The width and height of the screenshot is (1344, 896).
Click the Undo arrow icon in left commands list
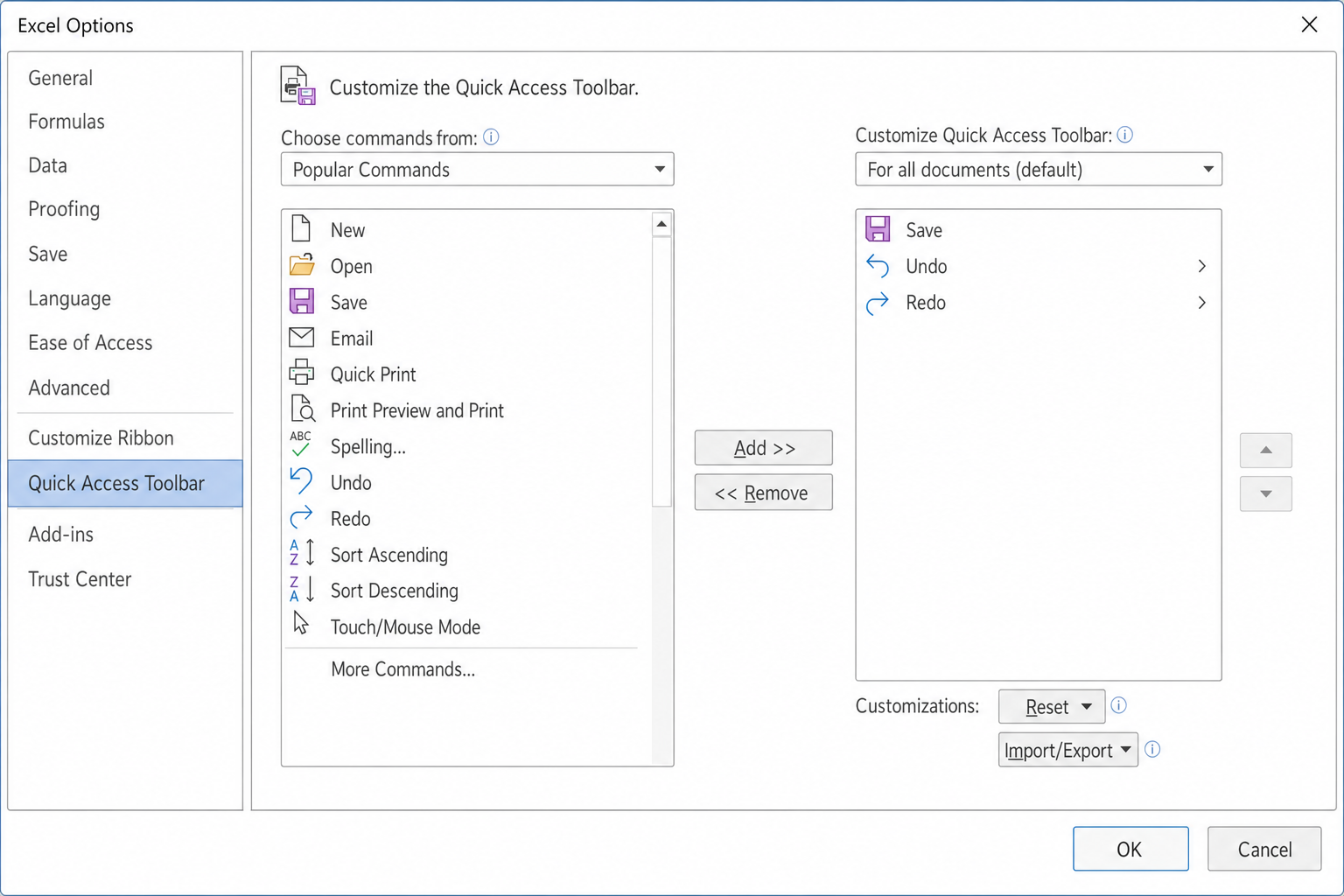[301, 480]
